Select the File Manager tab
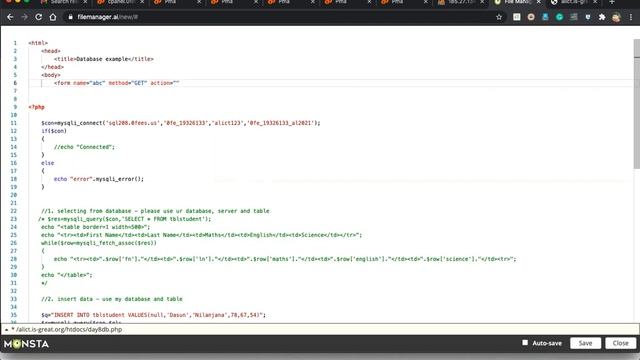 point(516,2)
